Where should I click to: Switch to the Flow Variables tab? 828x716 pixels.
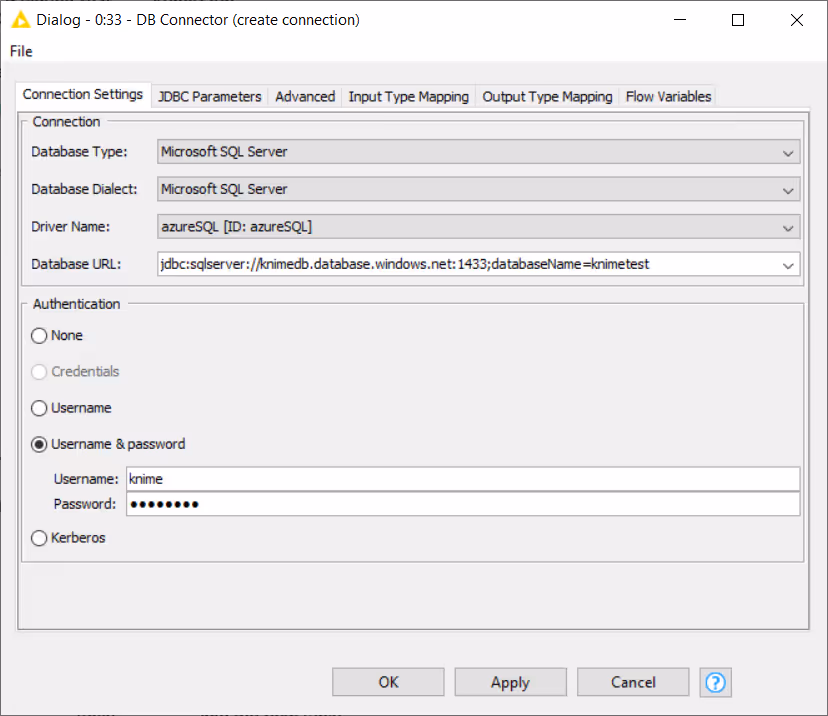pyautogui.click(x=666, y=96)
